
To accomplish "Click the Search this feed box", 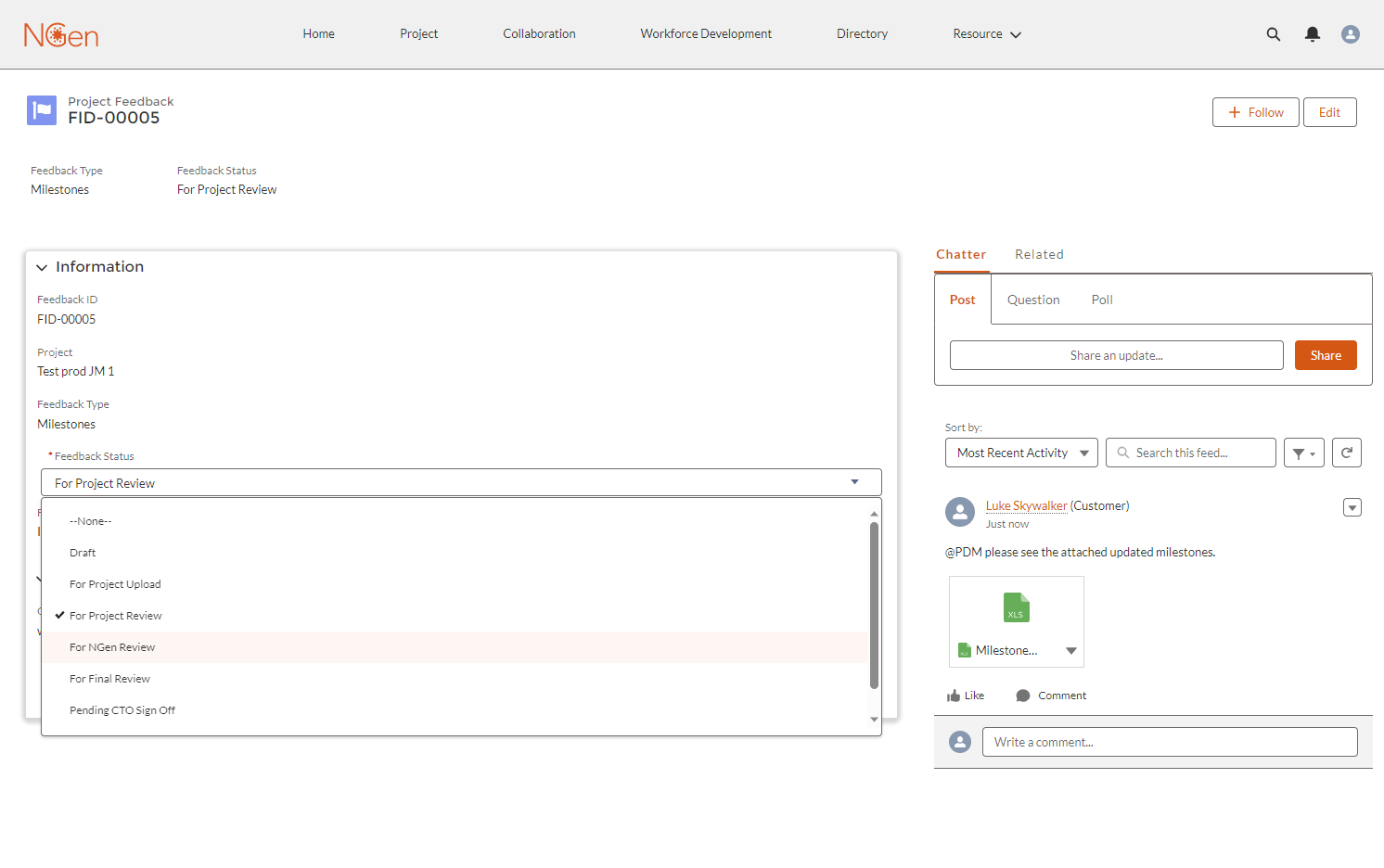I will pyautogui.click(x=1191, y=453).
